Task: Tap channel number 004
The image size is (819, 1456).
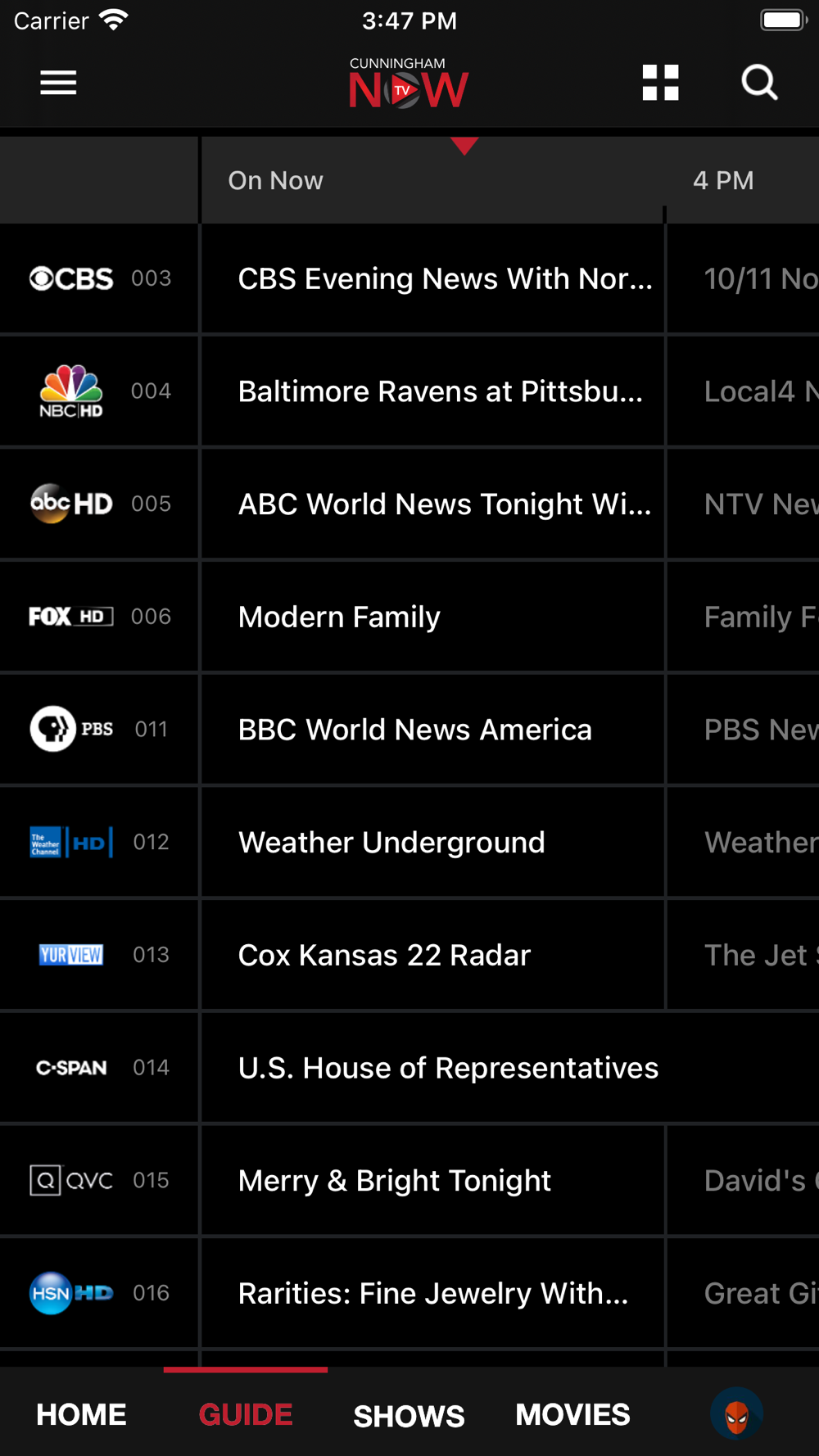Action: click(152, 391)
